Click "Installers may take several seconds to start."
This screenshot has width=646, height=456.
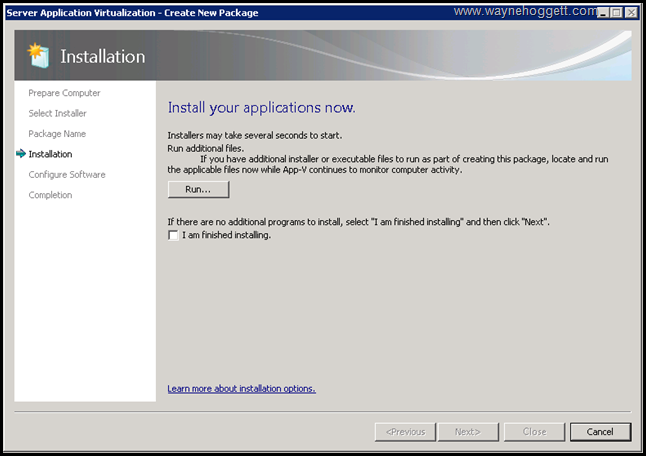click(255, 135)
